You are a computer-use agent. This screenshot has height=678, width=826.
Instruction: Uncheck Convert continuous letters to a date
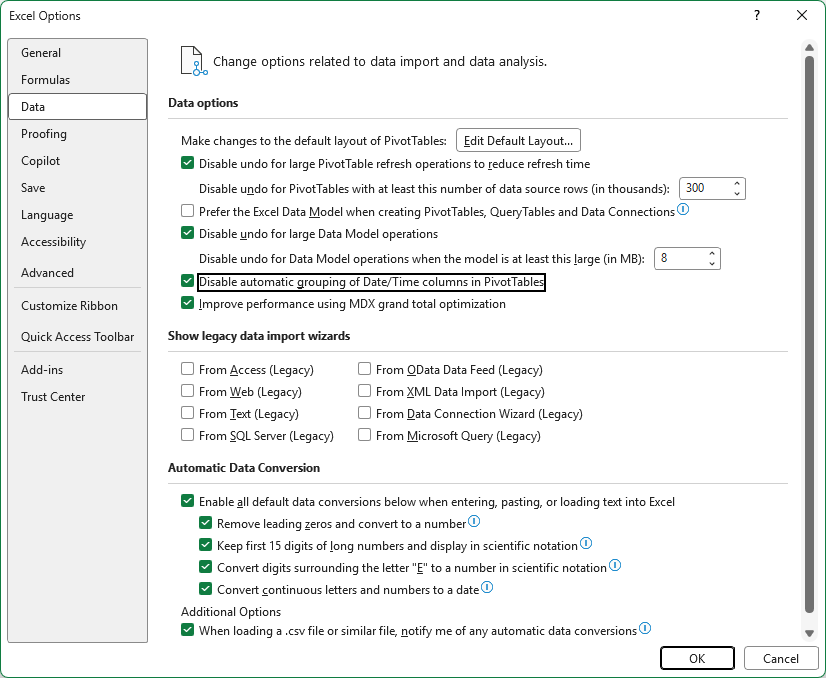point(205,588)
